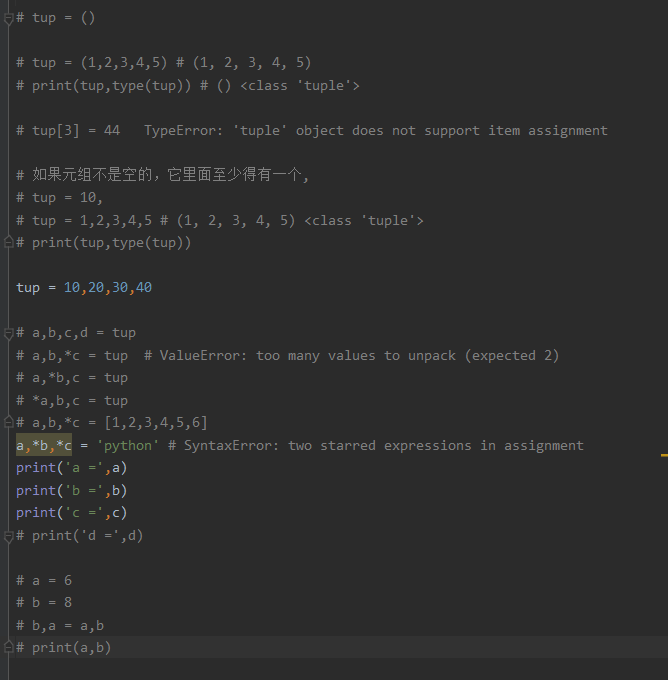Collapse fold marker beside '# print(tup,type(tup))' line end
Image resolution: width=668 pixels, height=680 pixels.
8,243
